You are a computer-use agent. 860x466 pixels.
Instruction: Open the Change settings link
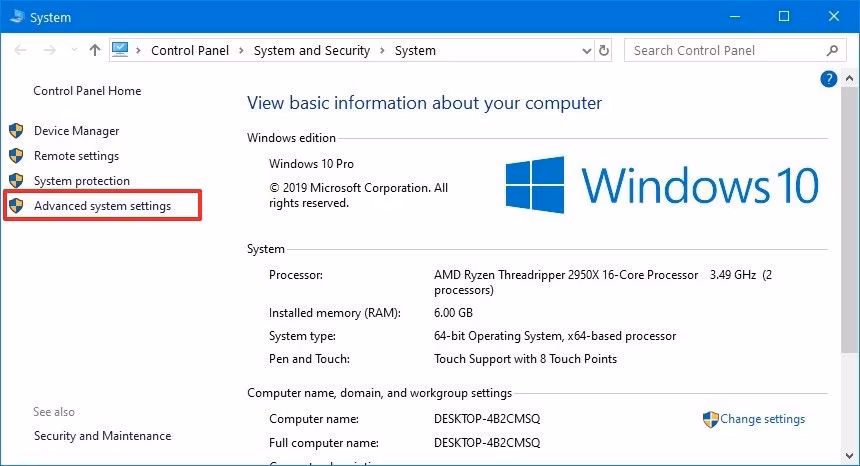(x=762, y=419)
